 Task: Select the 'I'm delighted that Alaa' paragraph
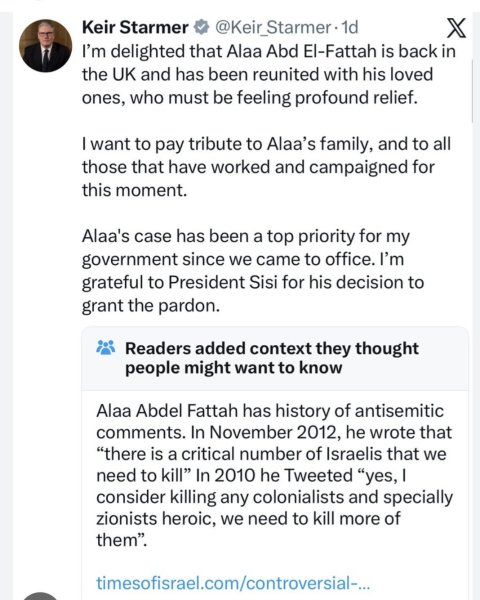click(269, 75)
